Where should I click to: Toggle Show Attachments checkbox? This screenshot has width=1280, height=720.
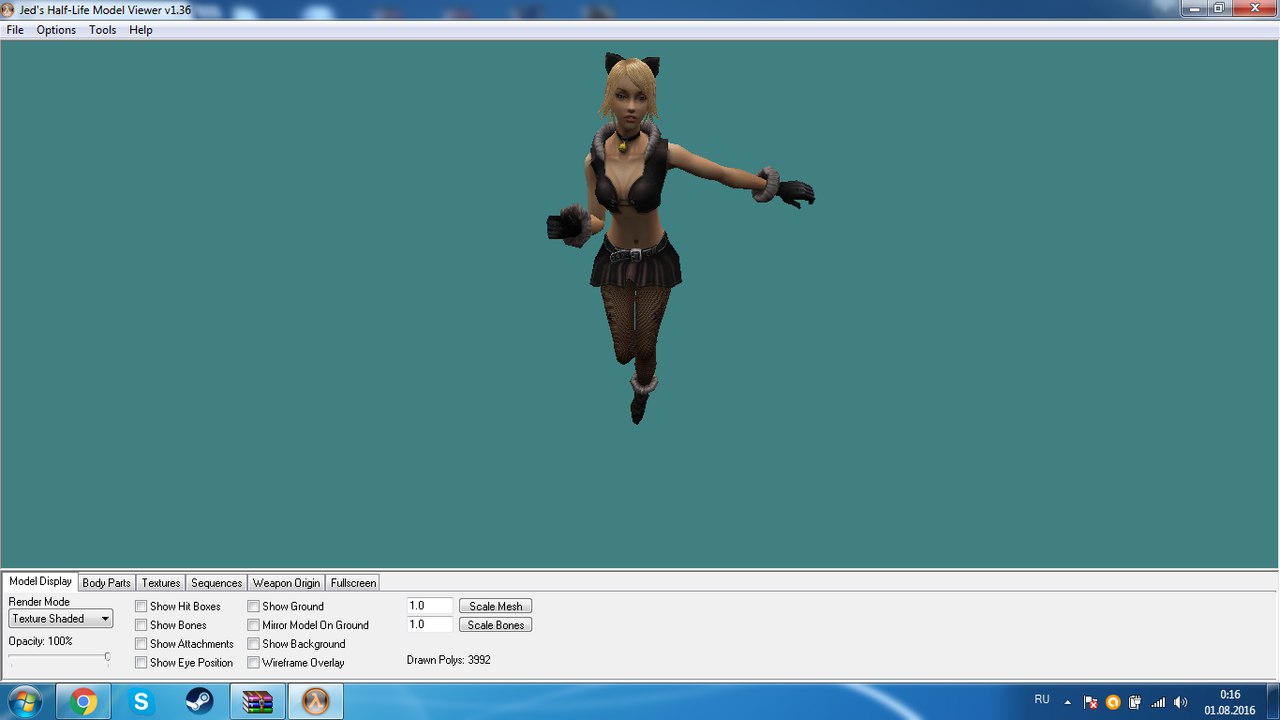[x=141, y=644]
